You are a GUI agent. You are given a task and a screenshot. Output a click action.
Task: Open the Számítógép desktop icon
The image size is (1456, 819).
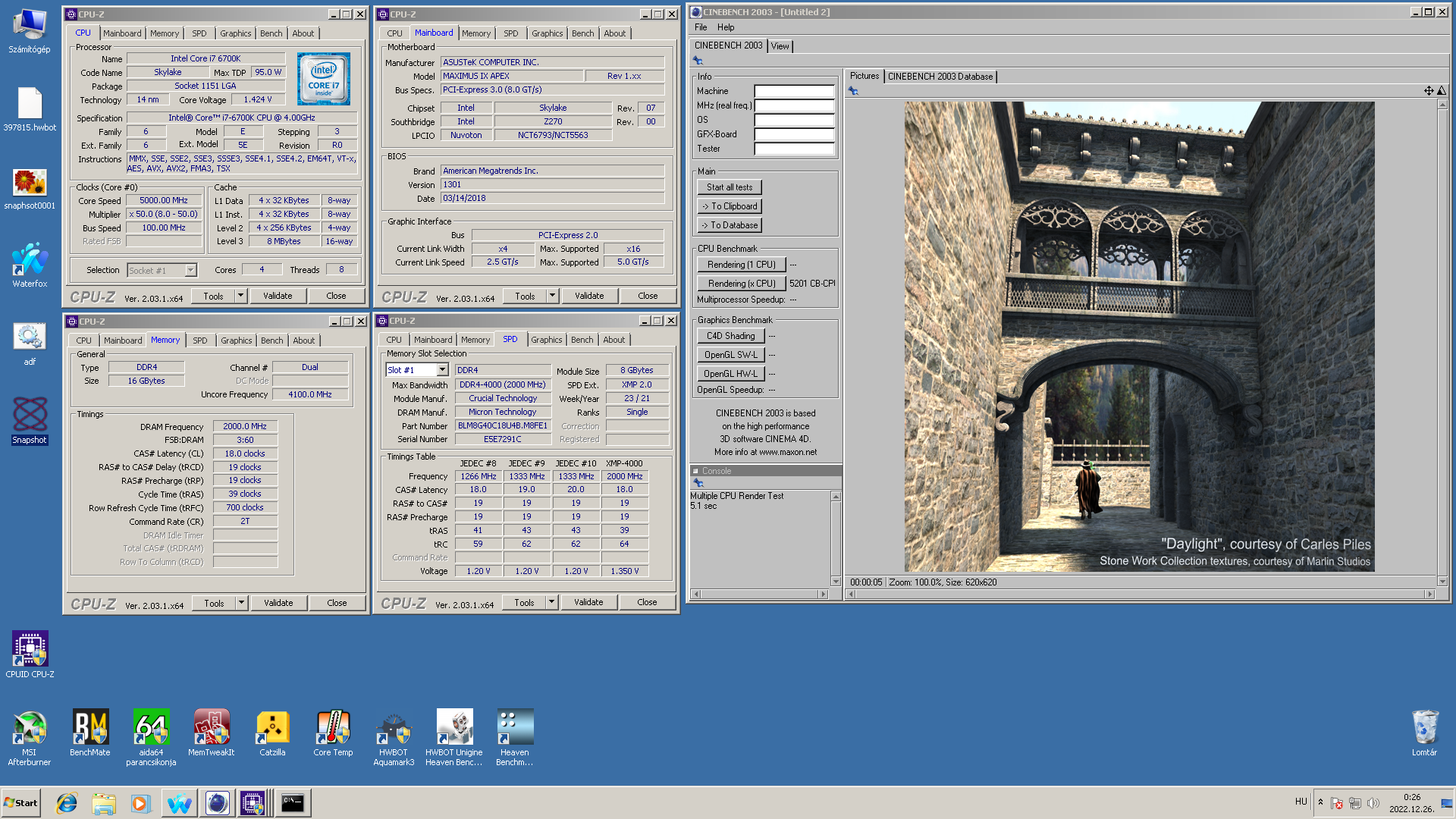click(x=30, y=30)
